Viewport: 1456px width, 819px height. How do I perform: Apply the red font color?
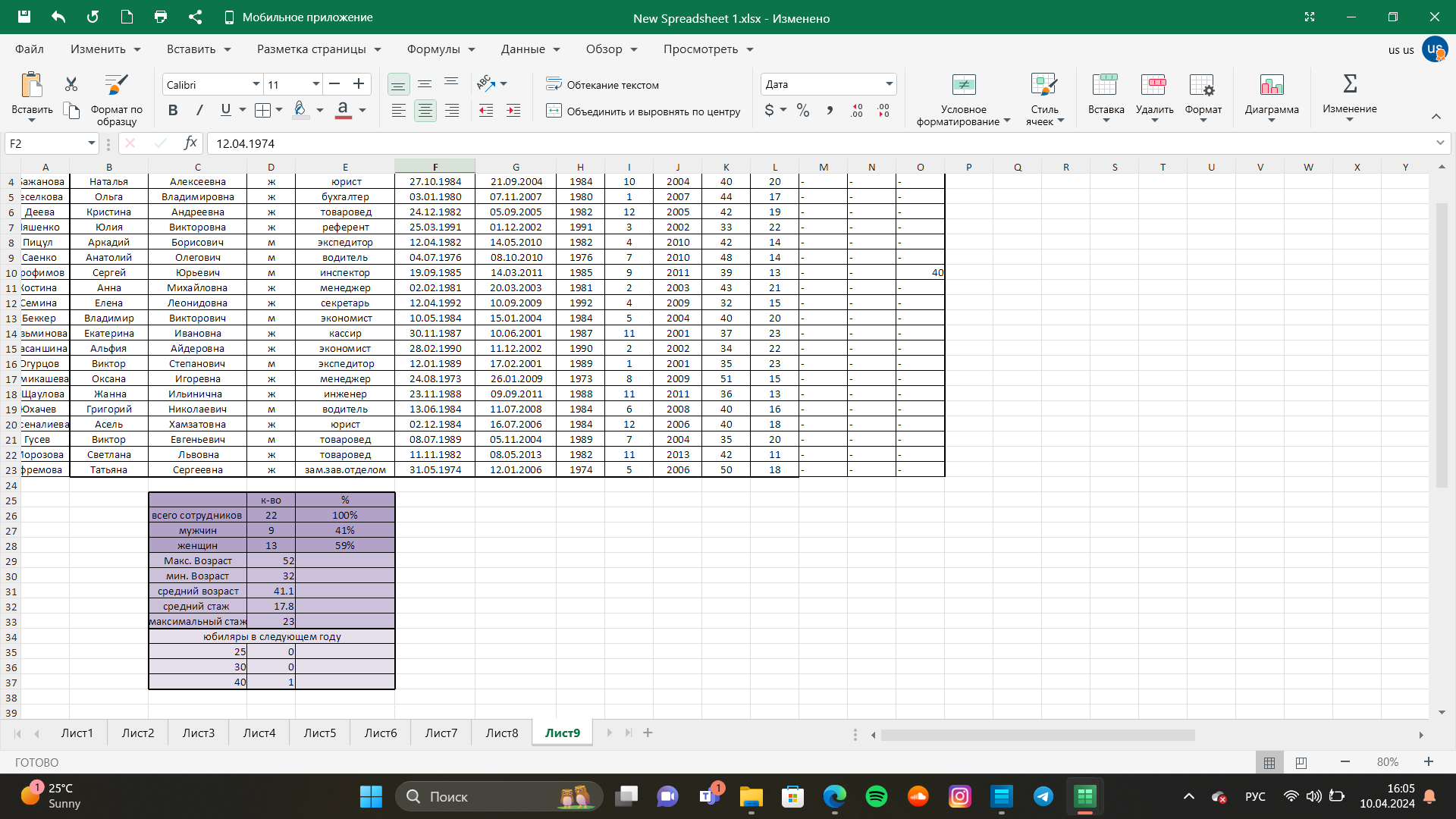pyautogui.click(x=343, y=111)
